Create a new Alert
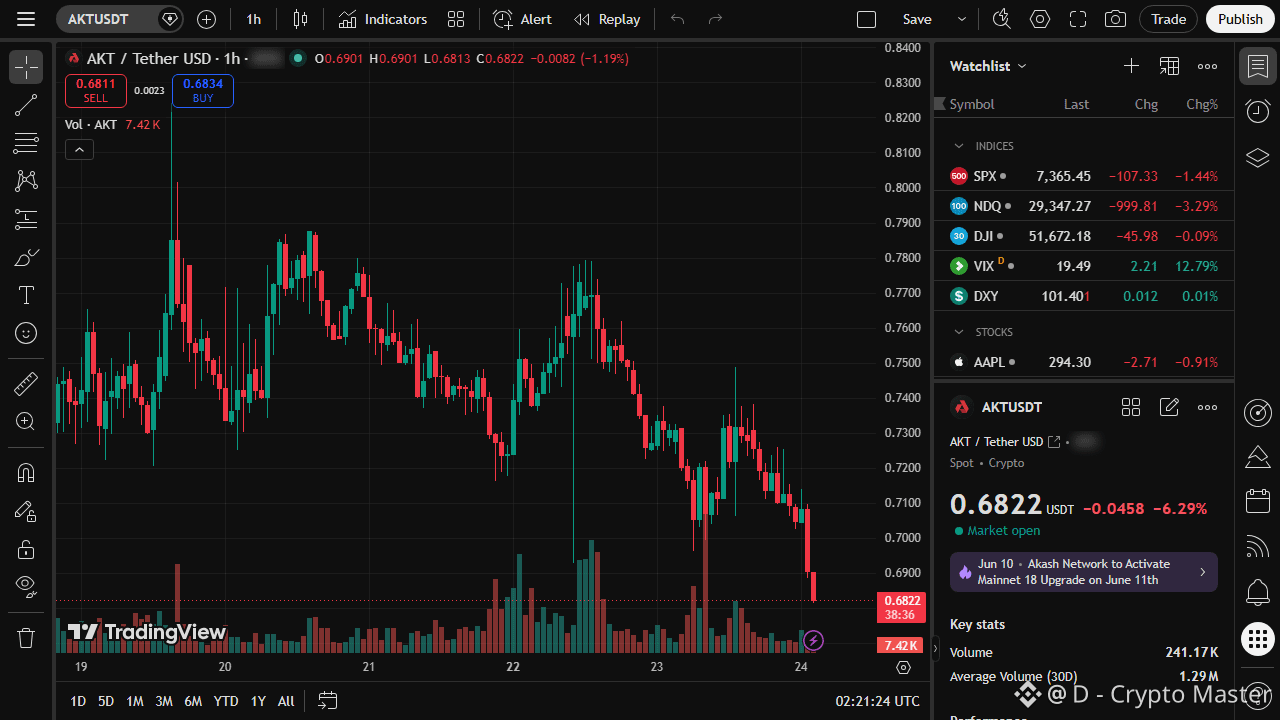This screenshot has height=720, width=1280. tap(523, 19)
